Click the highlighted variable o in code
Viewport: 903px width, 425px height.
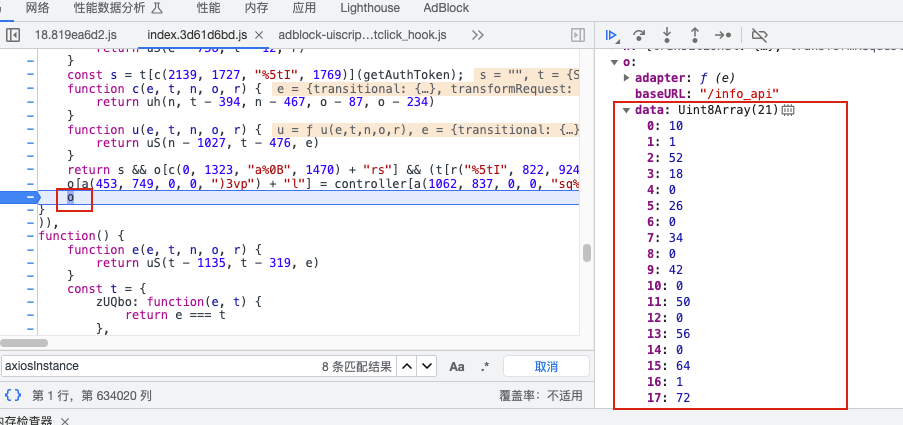click(70, 197)
